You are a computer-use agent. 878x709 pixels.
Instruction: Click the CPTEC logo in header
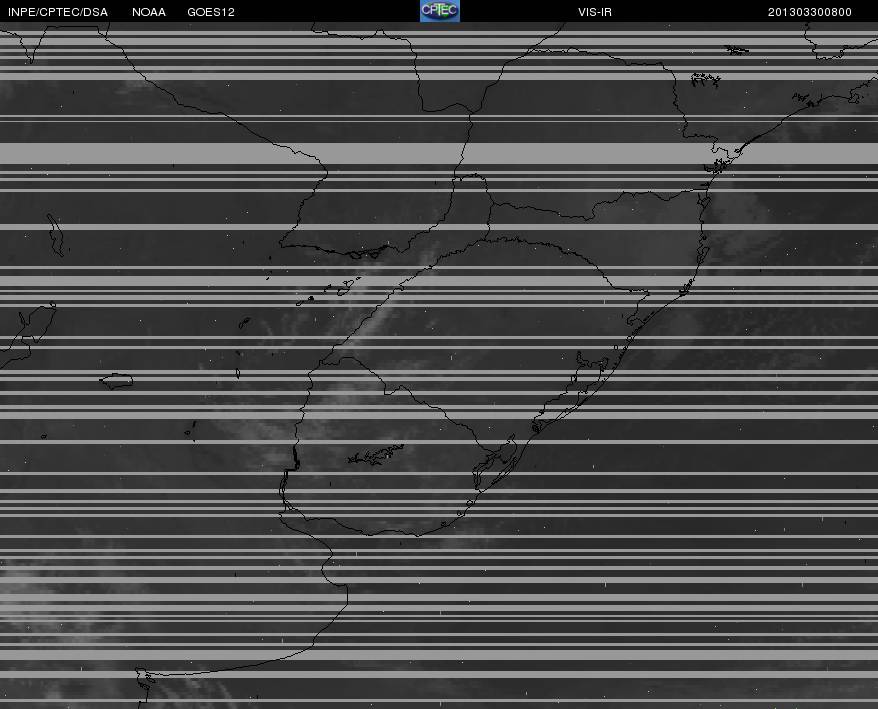click(440, 11)
